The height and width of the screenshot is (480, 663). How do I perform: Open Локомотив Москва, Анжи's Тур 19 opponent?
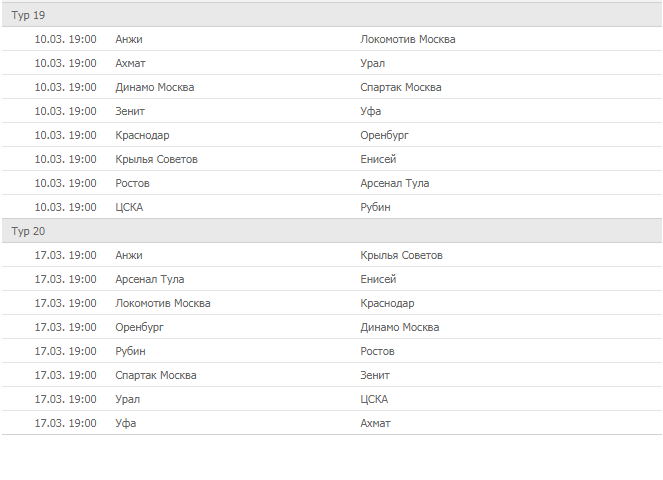[x=408, y=39]
